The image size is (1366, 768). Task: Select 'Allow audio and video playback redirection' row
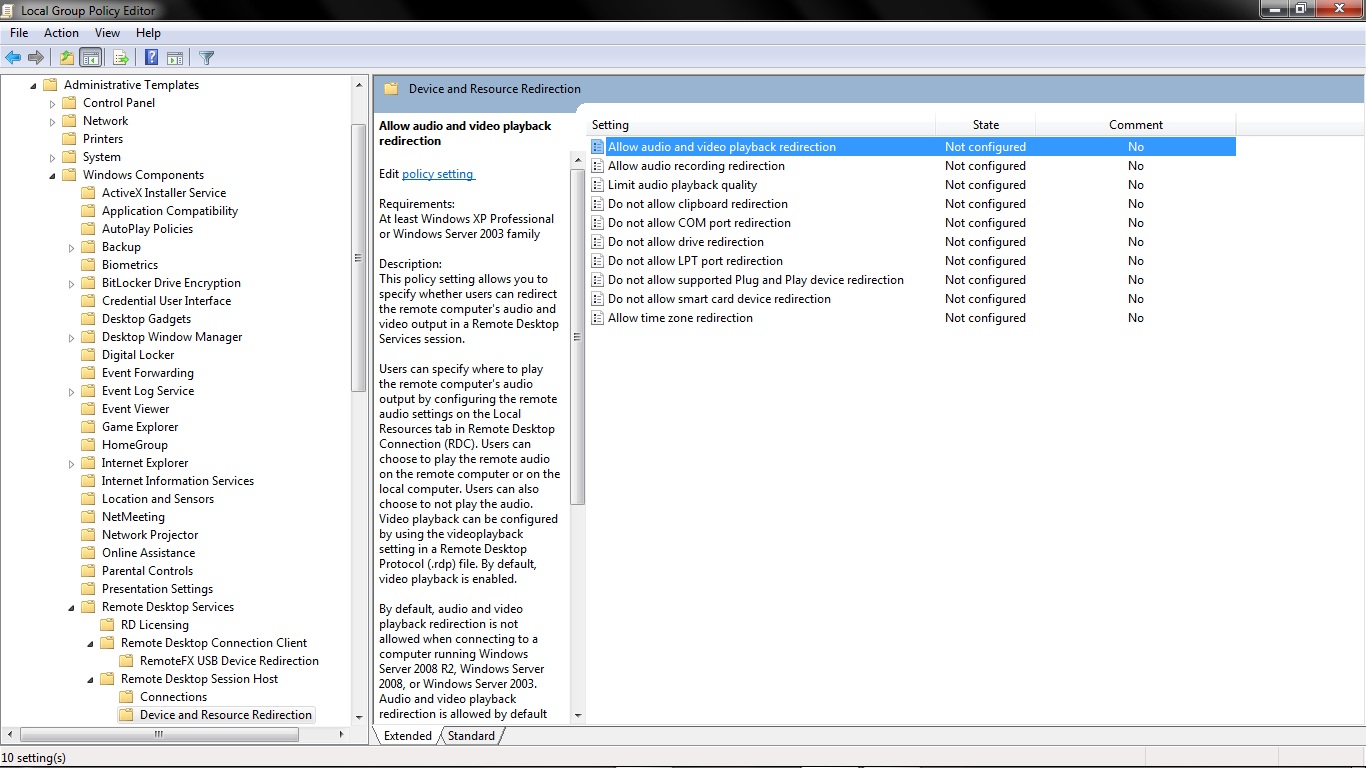[x=911, y=147]
